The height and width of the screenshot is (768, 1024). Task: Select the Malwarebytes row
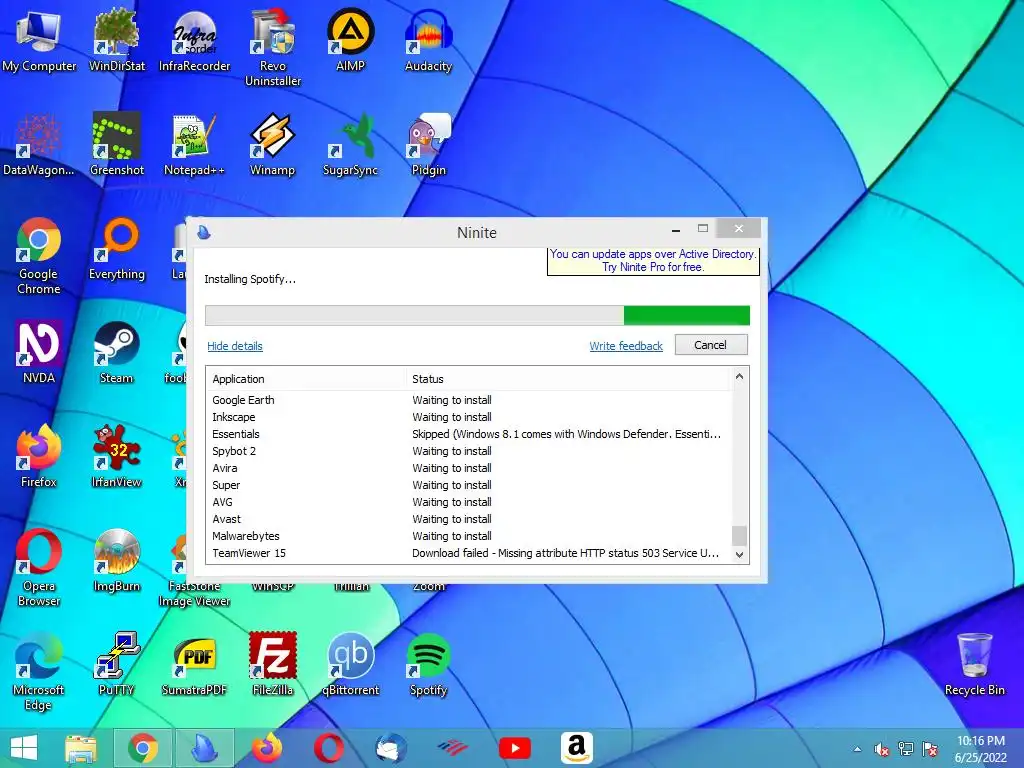pyautogui.click(x=469, y=536)
